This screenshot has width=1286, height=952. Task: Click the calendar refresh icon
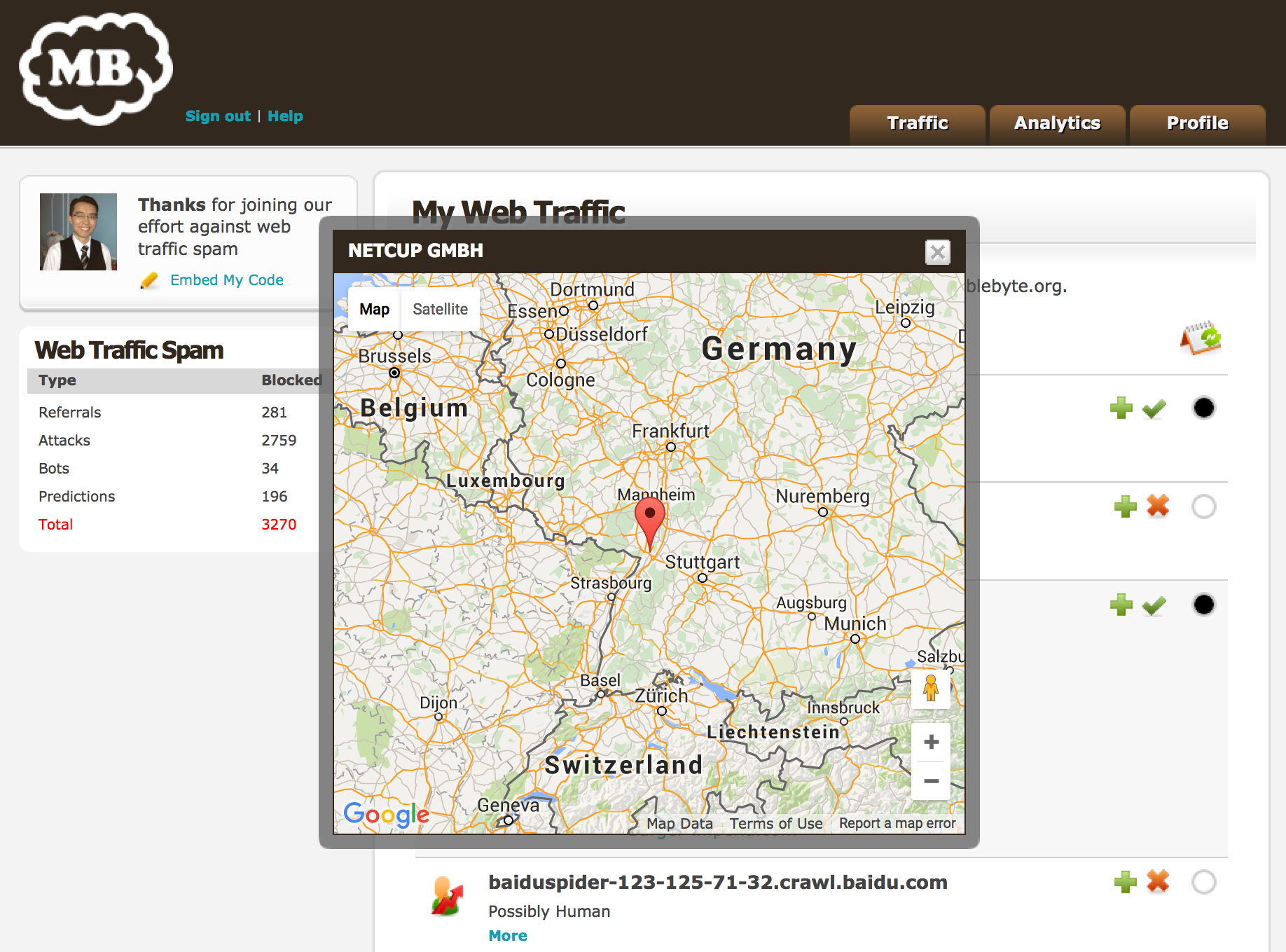[1201, 338]
